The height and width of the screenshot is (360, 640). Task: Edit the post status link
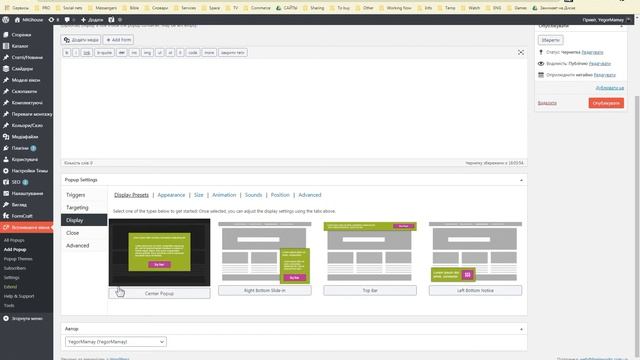pyautogui.click(x=592, y=52)
